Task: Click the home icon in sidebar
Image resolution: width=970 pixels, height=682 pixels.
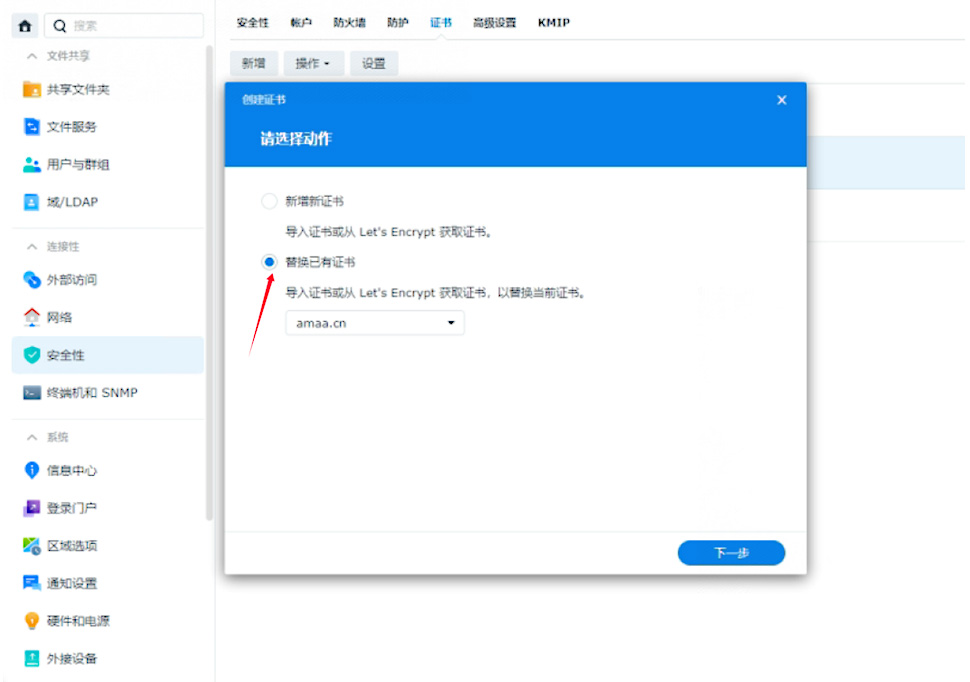Action: [25, 26]
